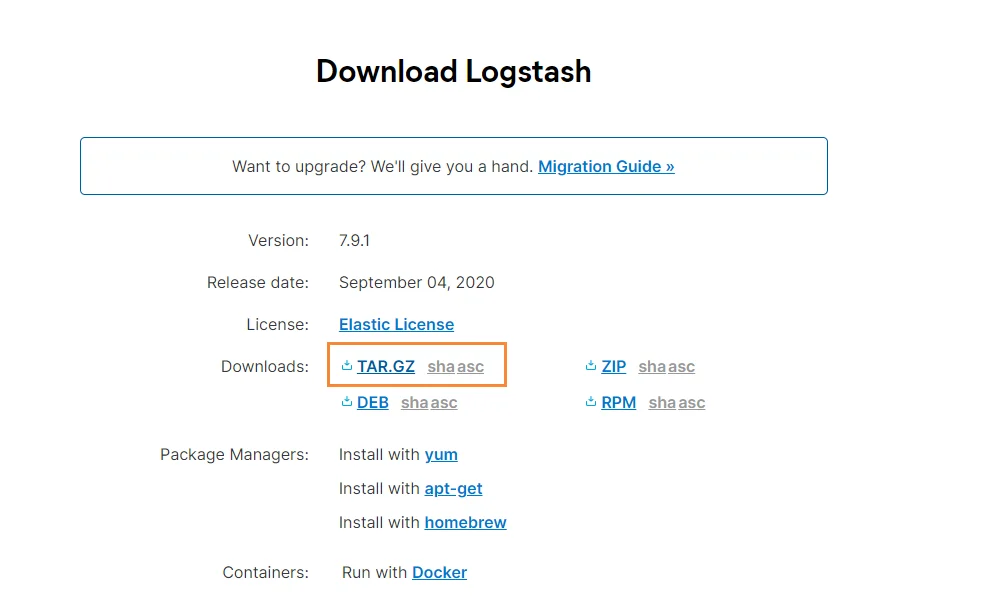The image size is (987, 604).
Task: Download the RPM package
Action: point(619,403)
